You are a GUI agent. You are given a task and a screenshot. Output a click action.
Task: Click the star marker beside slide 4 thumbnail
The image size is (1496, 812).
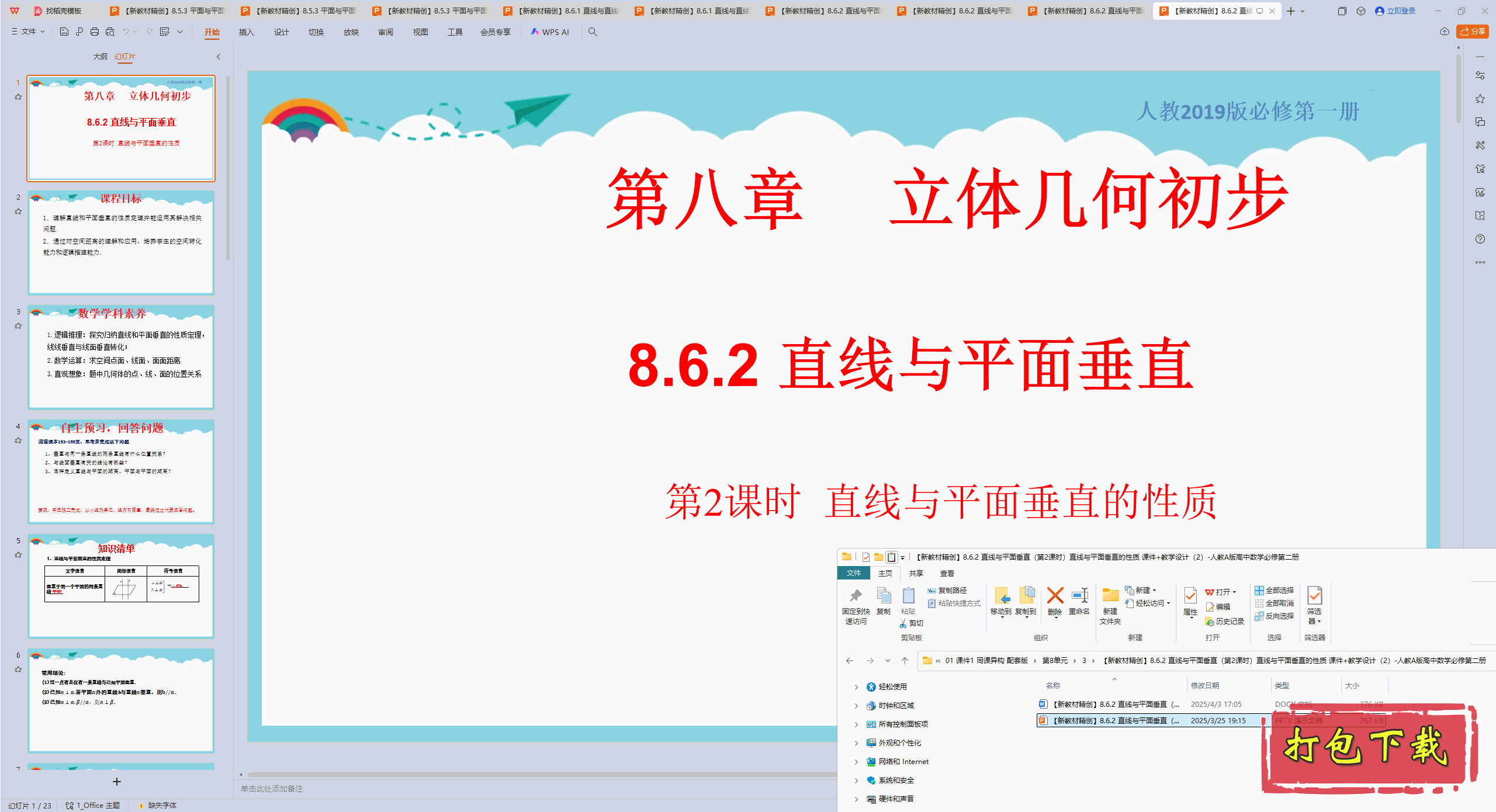[18, 440]
